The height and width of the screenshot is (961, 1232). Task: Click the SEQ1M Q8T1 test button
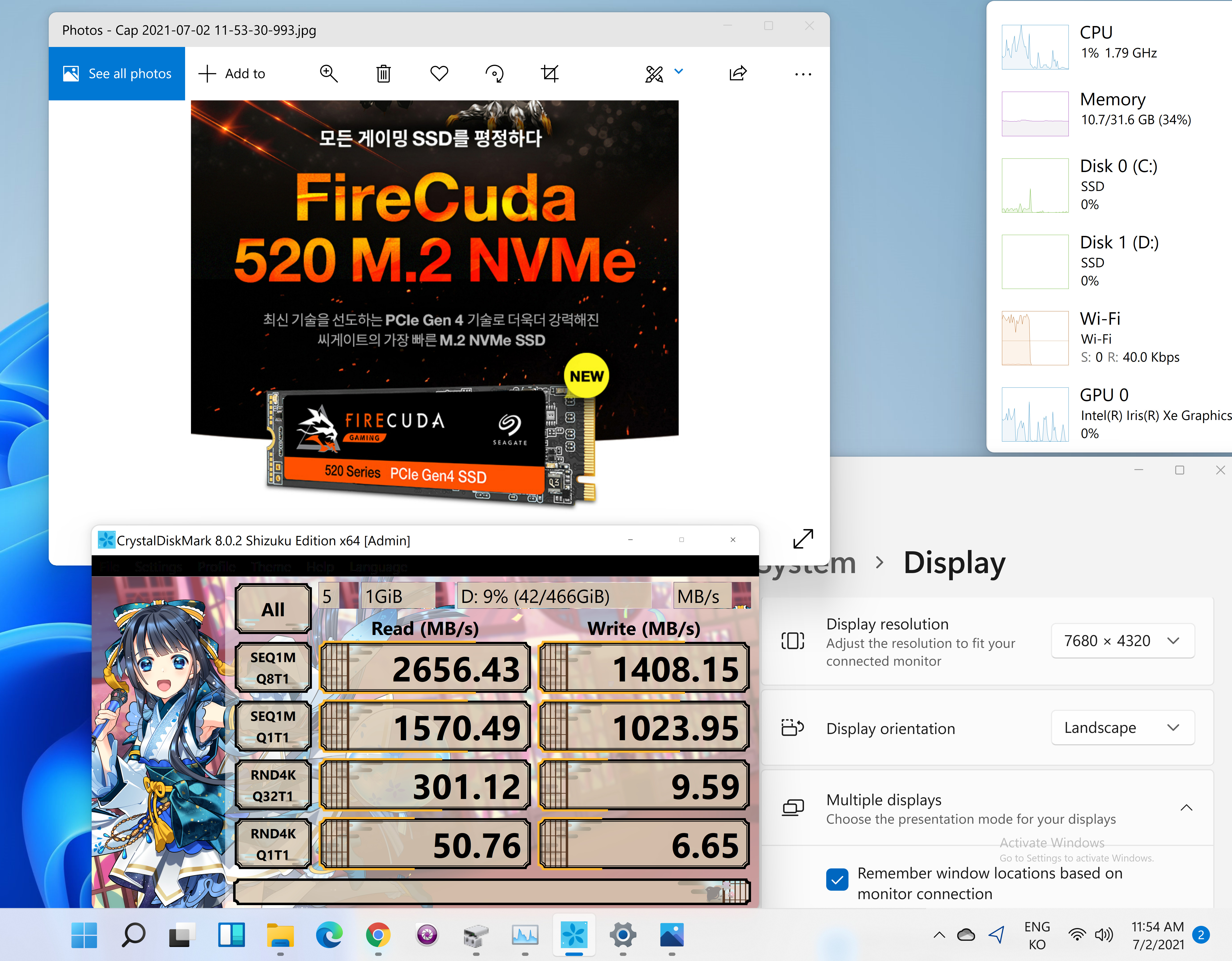pyautogui.click(x=273, y=668)
